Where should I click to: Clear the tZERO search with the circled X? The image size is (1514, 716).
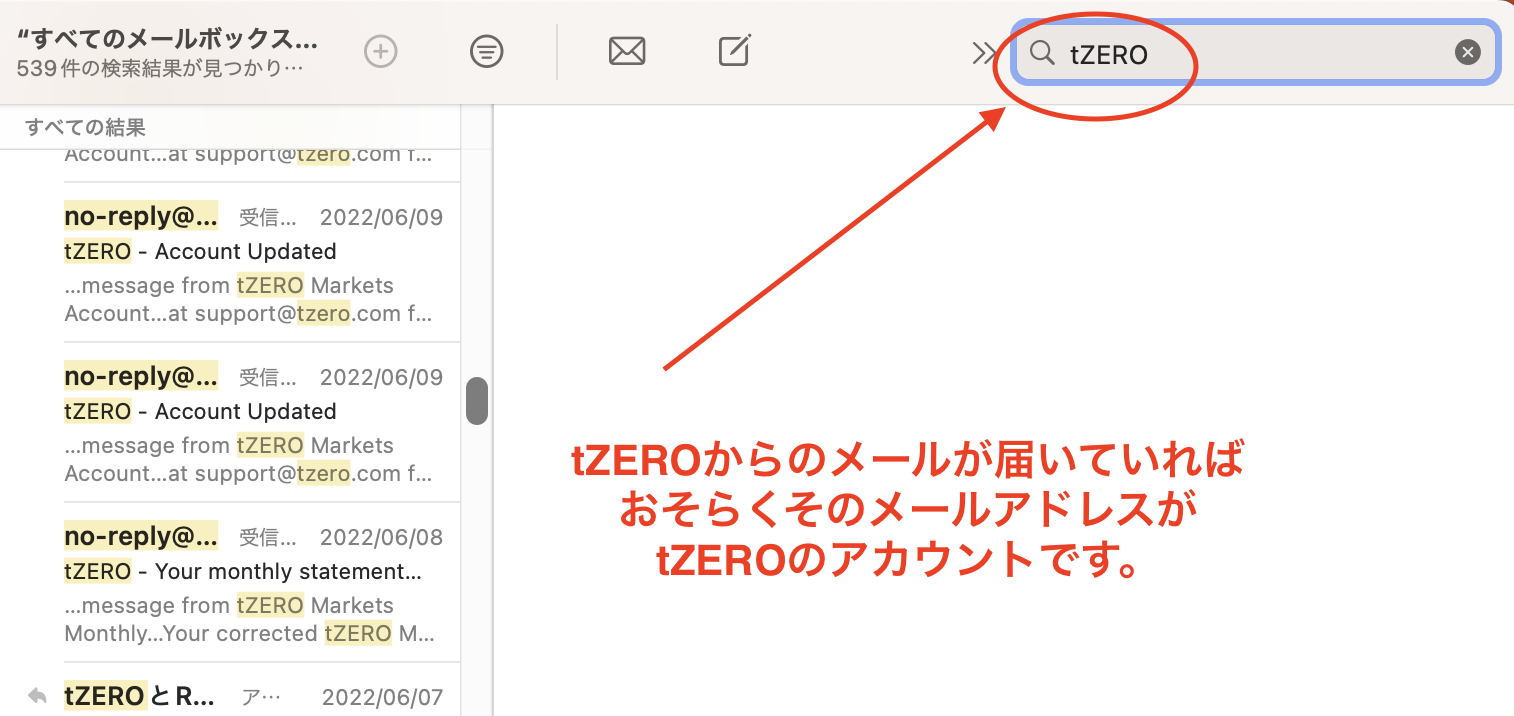pyautogui.click(x=1467, y=52)
